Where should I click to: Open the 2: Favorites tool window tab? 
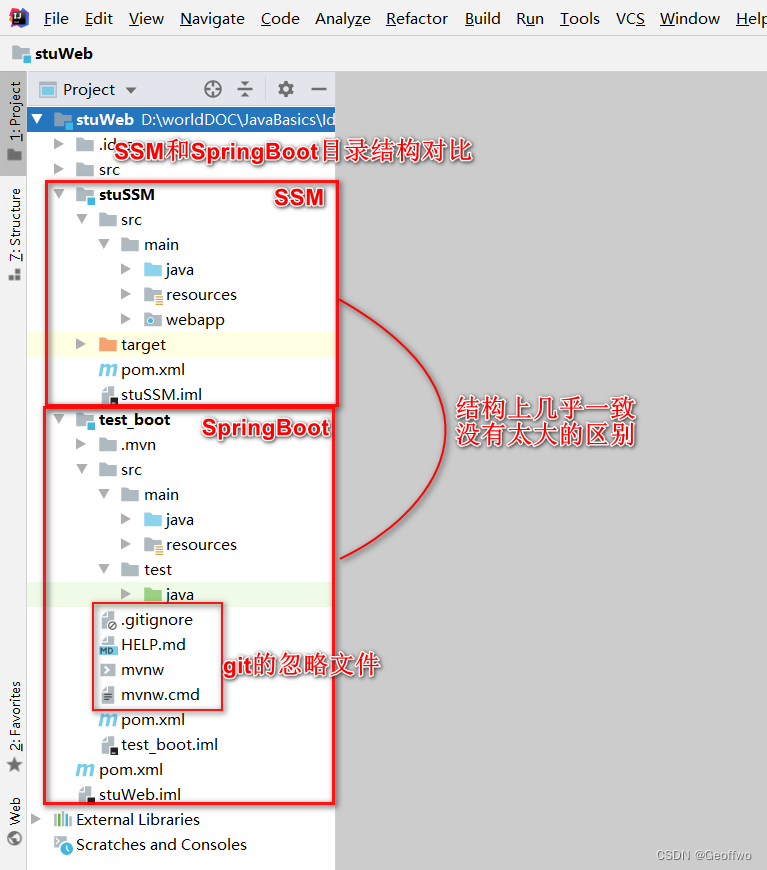coord(14,727)
